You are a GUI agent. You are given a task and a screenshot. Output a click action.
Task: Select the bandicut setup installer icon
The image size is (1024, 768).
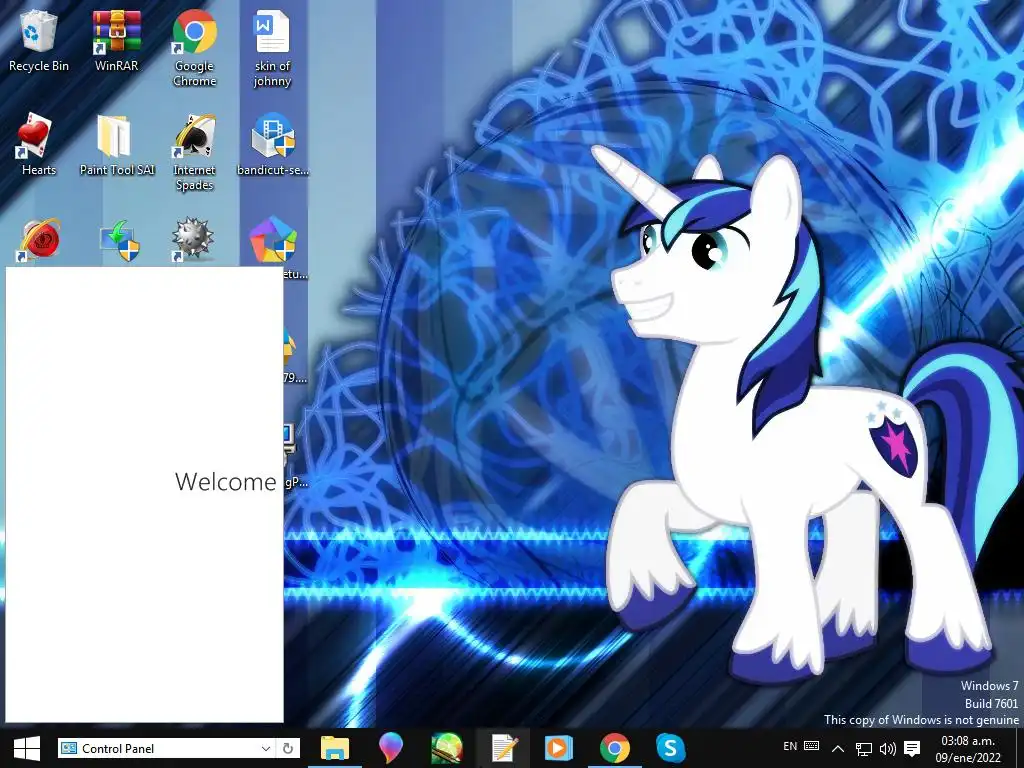[272, 144]
